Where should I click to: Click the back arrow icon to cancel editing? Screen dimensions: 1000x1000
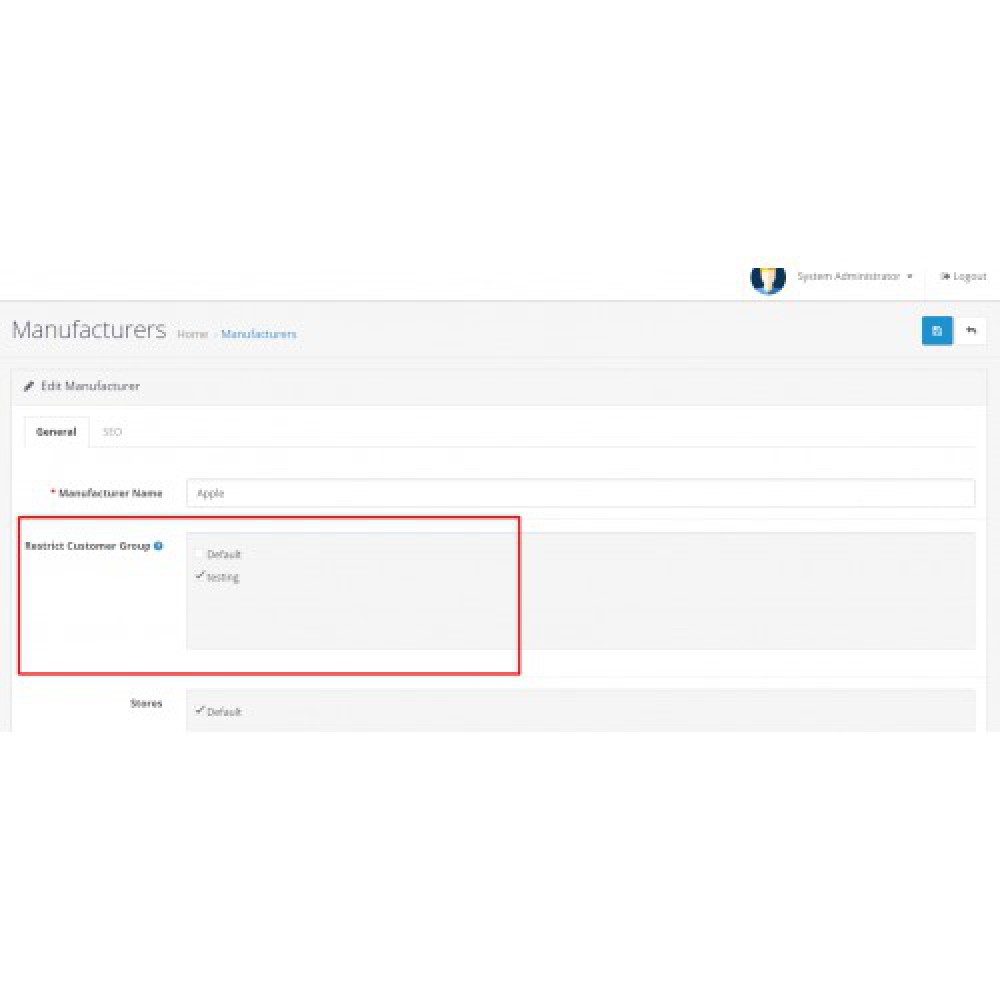(x=971, y=330)
